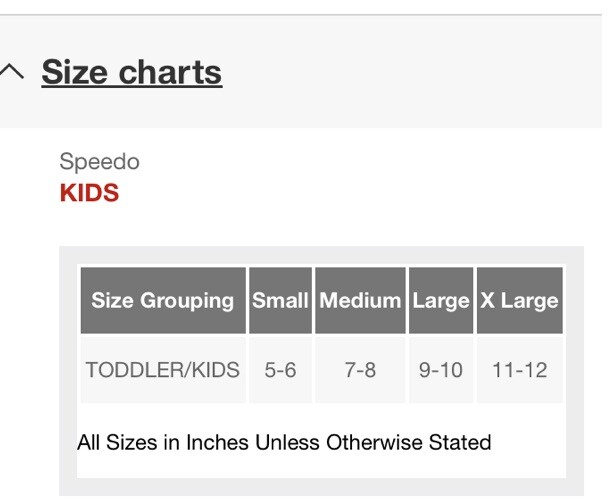Click the Size Grouping column header
609x500 pixels.
point(162,300)
